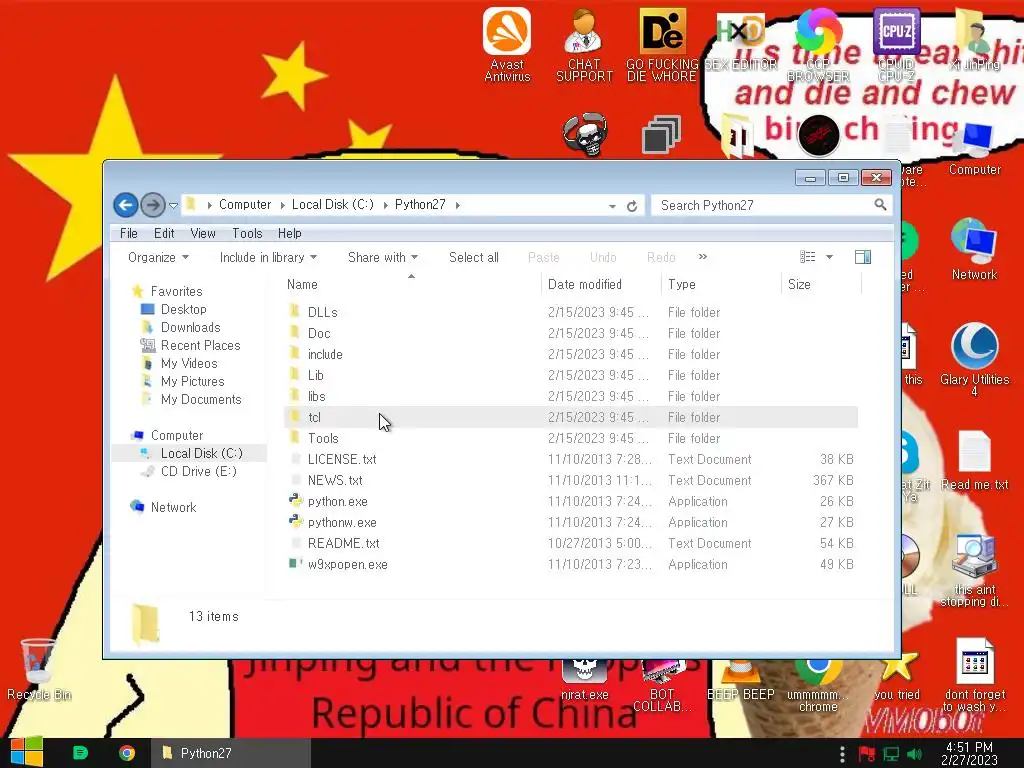Open the view options dropdown arrow

coord(829,257)
